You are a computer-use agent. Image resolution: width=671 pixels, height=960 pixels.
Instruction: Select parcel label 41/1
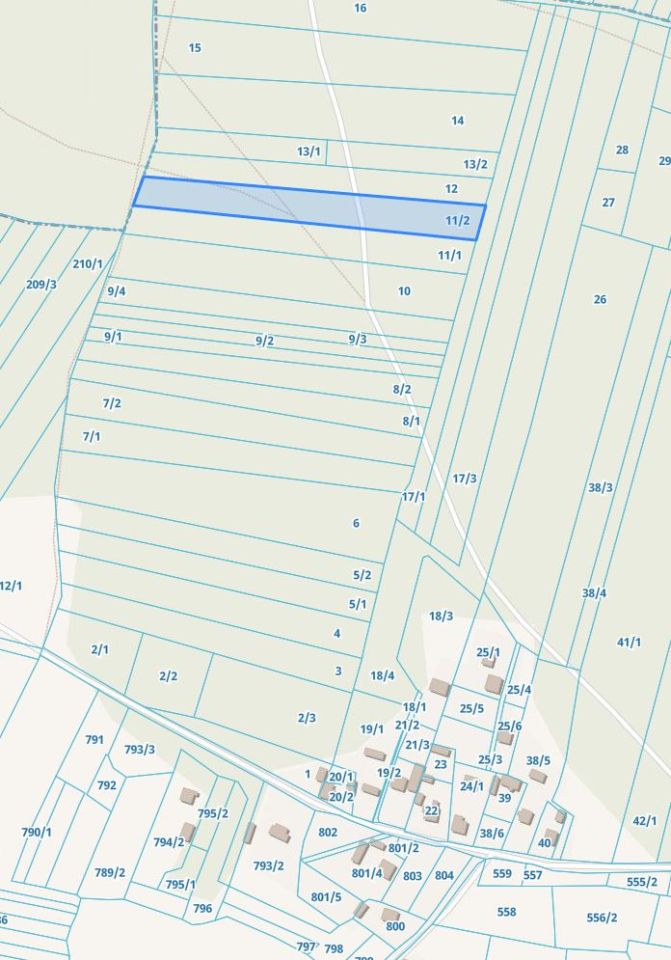point(629,642)
